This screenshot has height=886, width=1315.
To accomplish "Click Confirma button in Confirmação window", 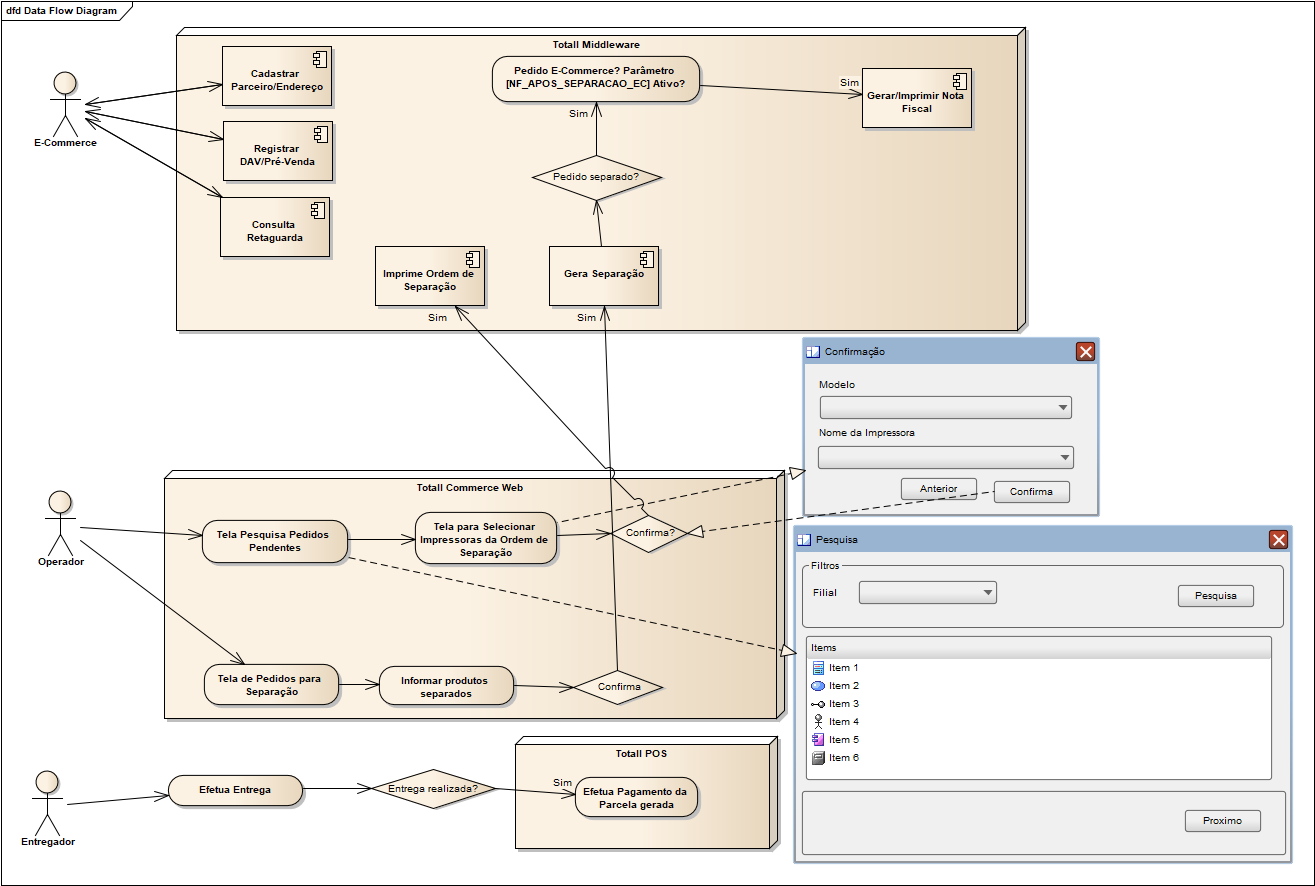I will (x=1031, y=492).
